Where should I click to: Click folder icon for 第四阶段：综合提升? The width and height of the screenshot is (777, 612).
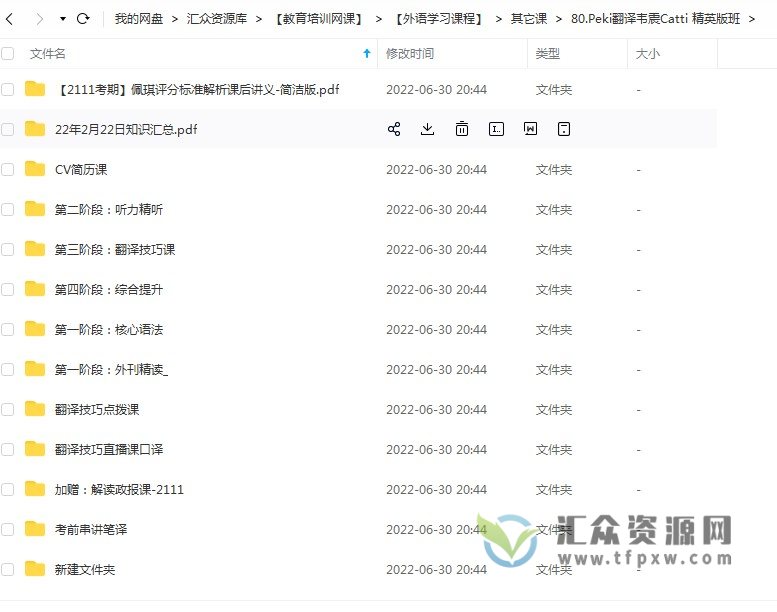[35, 289]
